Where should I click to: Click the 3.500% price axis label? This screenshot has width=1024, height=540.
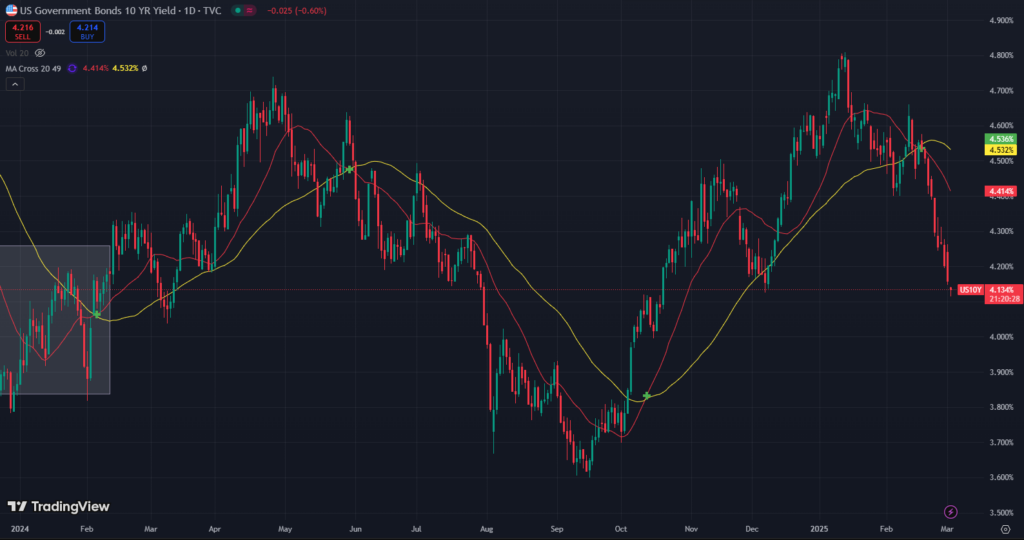(x=1001, y=513)
